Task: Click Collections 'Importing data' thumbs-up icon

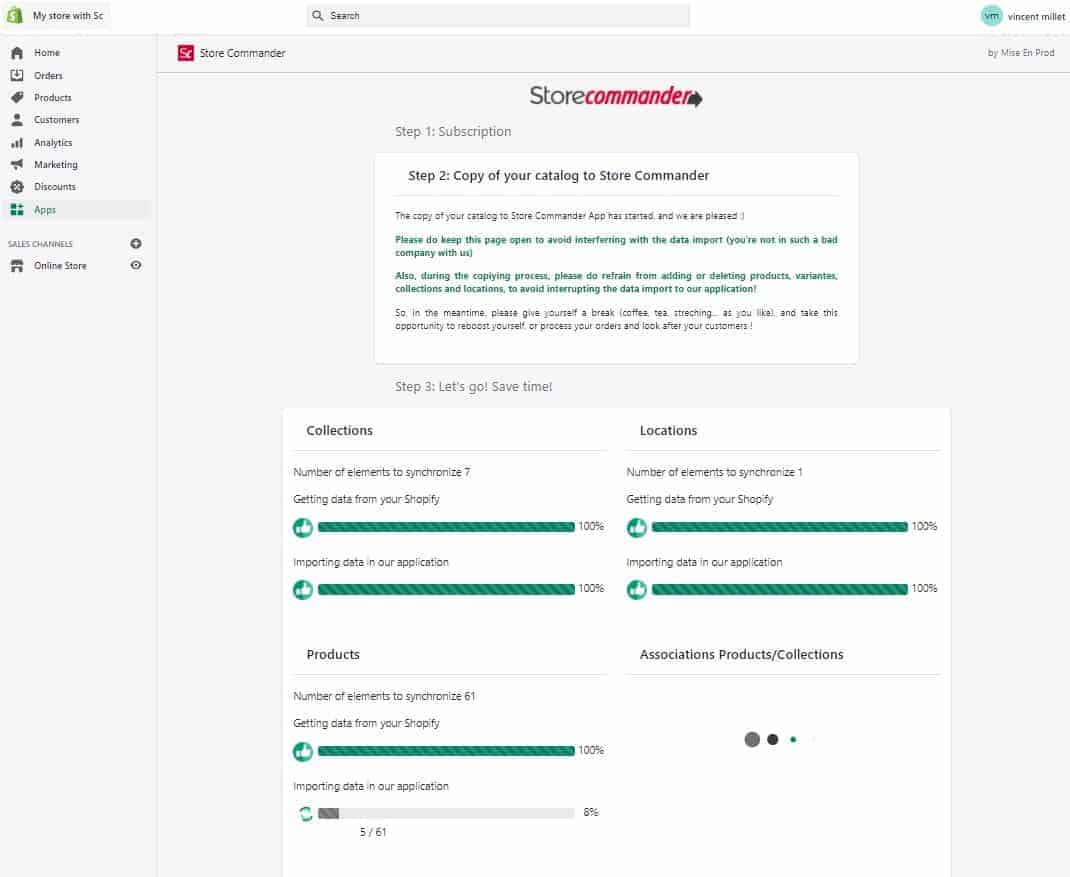Action: tap(303, 589)
